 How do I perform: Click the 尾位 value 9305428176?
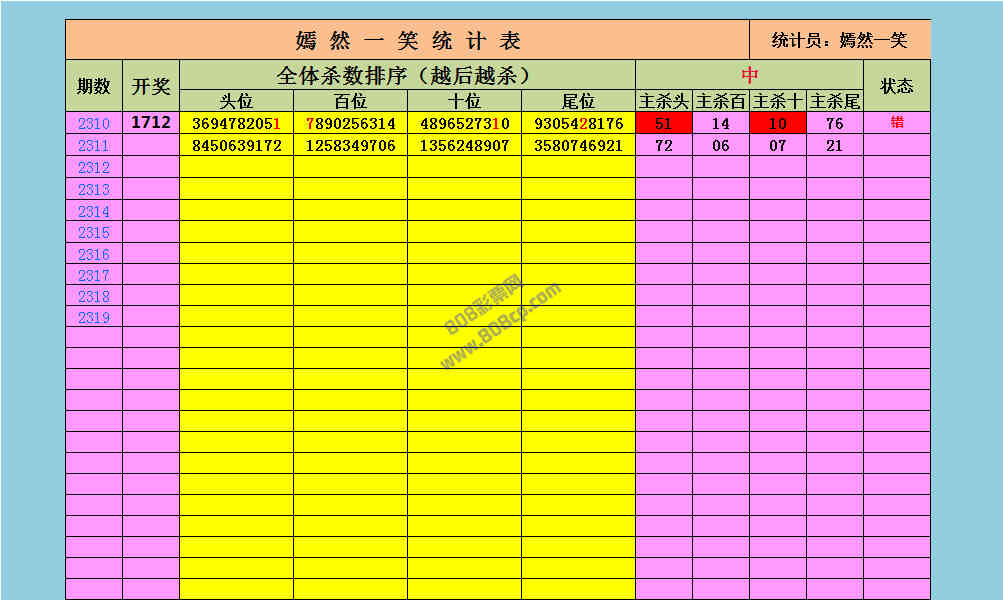(578, 124)
